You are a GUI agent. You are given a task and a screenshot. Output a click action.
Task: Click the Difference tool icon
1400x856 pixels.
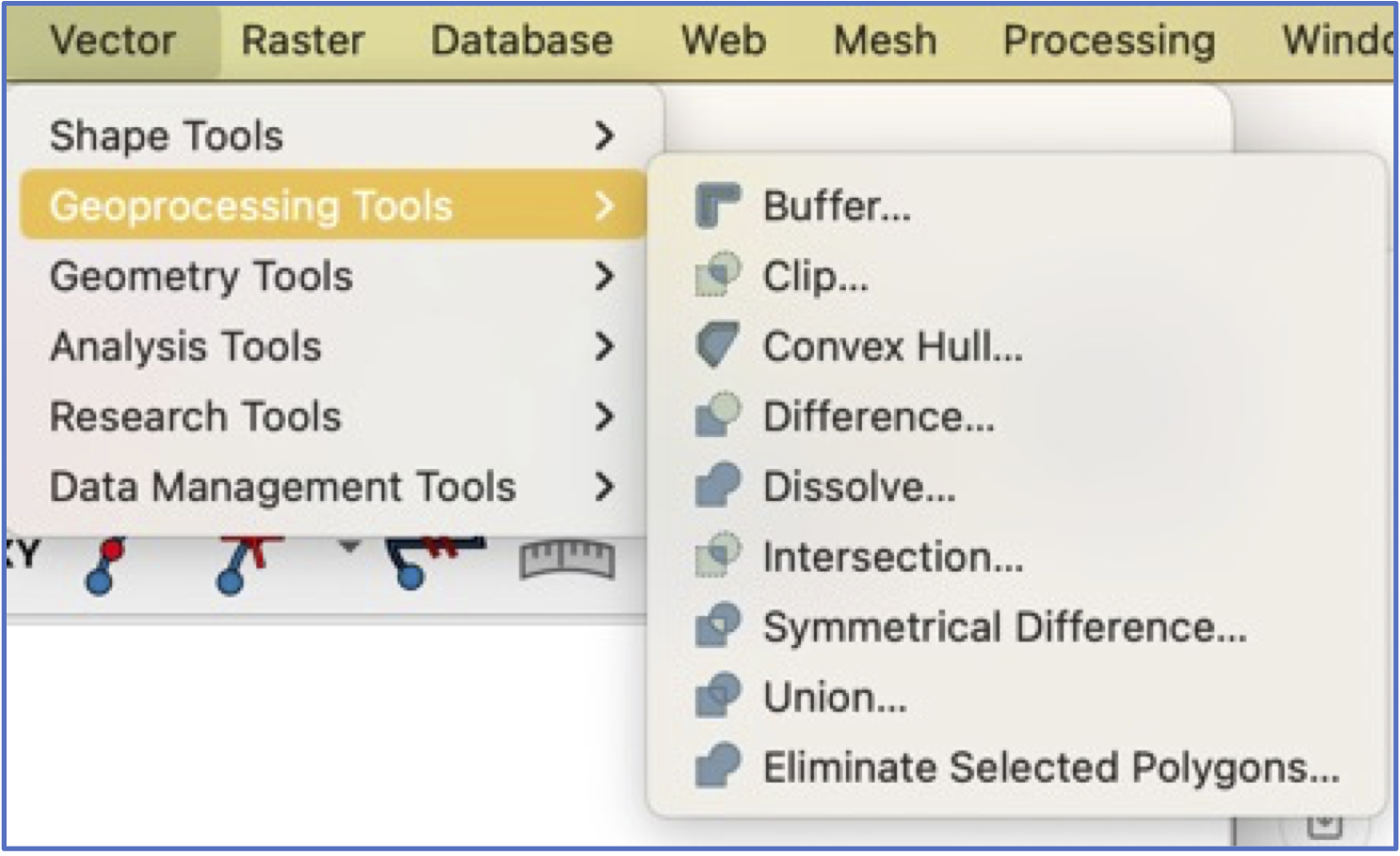coord(718,415)
